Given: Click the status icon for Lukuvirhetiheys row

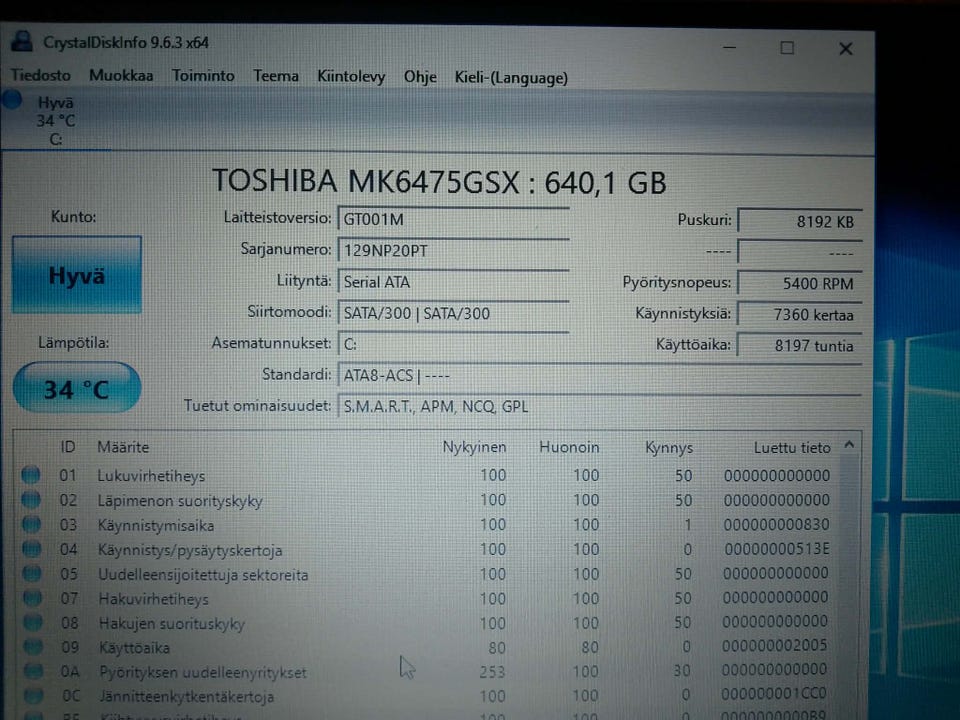Looking at the screenshot, I should click(x=31, y=474).
